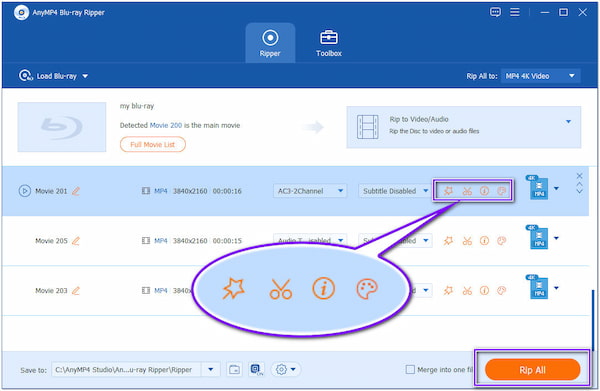
Task: Expand the output format arrow for Movie 201
Action: [x=556, y=188]
